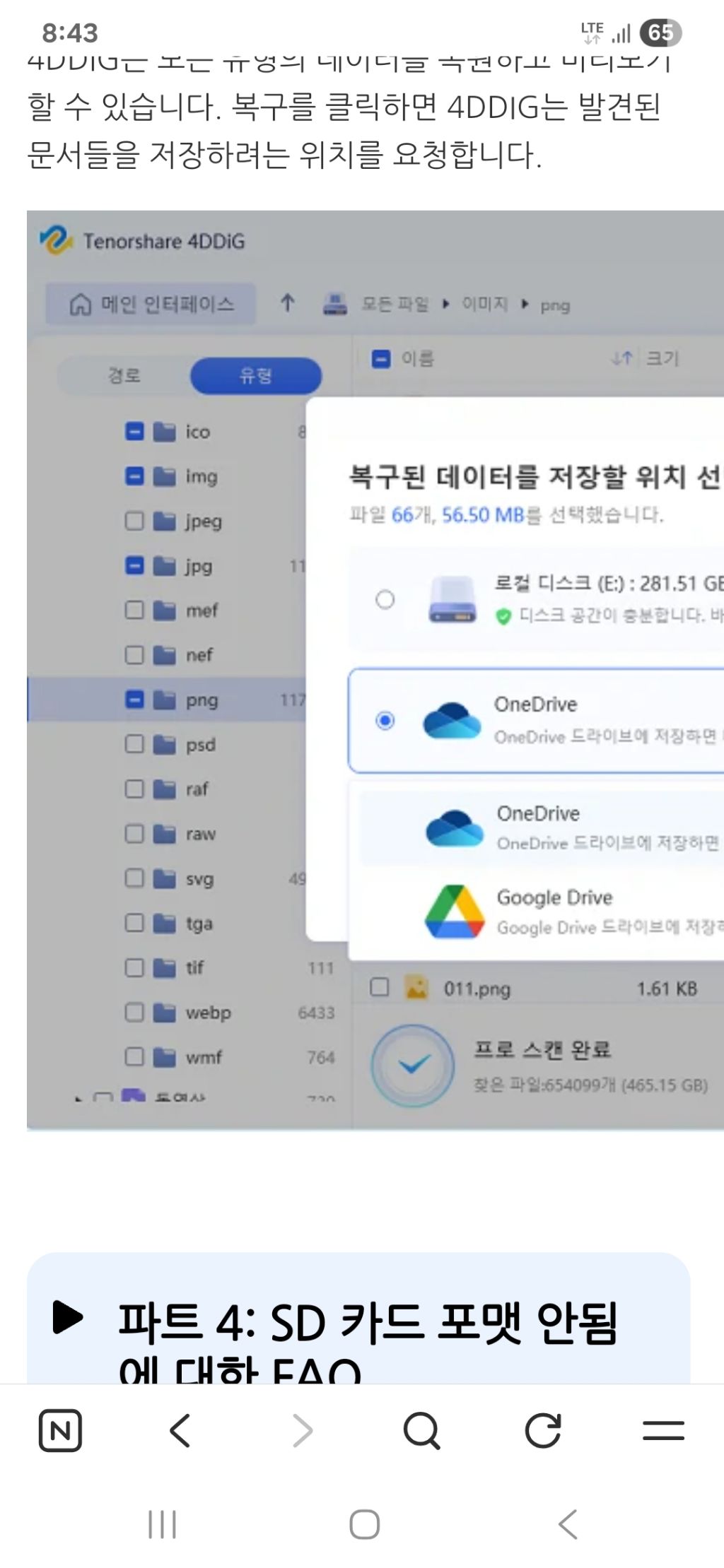724x1568 pixels.
Task: Click the 011.png file name
Action: tap(477, 989)
